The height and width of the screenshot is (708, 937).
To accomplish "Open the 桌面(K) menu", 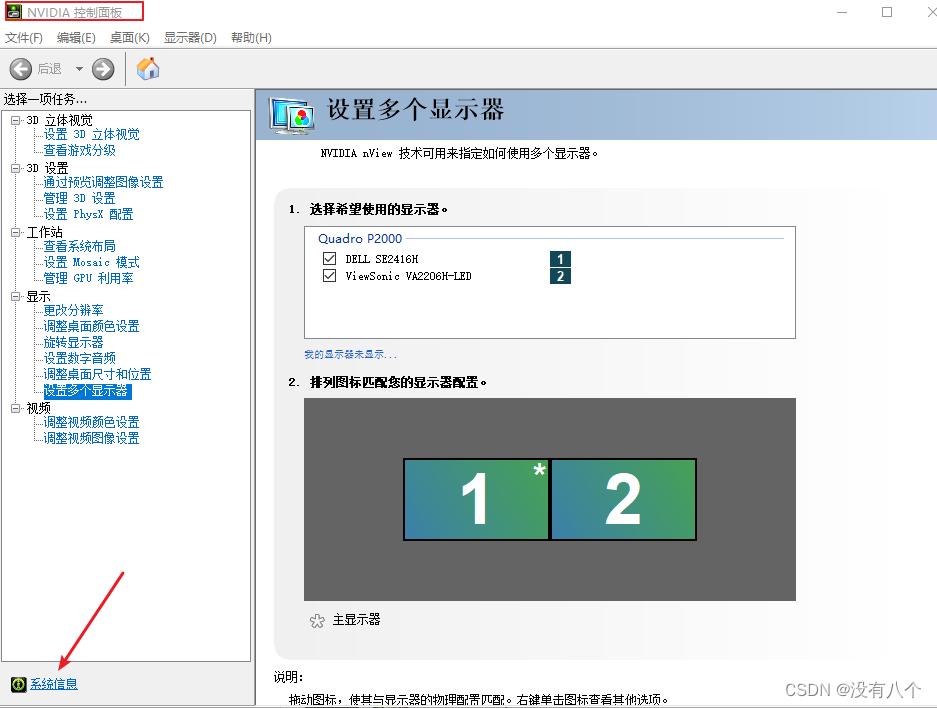I will click(129, 38).
